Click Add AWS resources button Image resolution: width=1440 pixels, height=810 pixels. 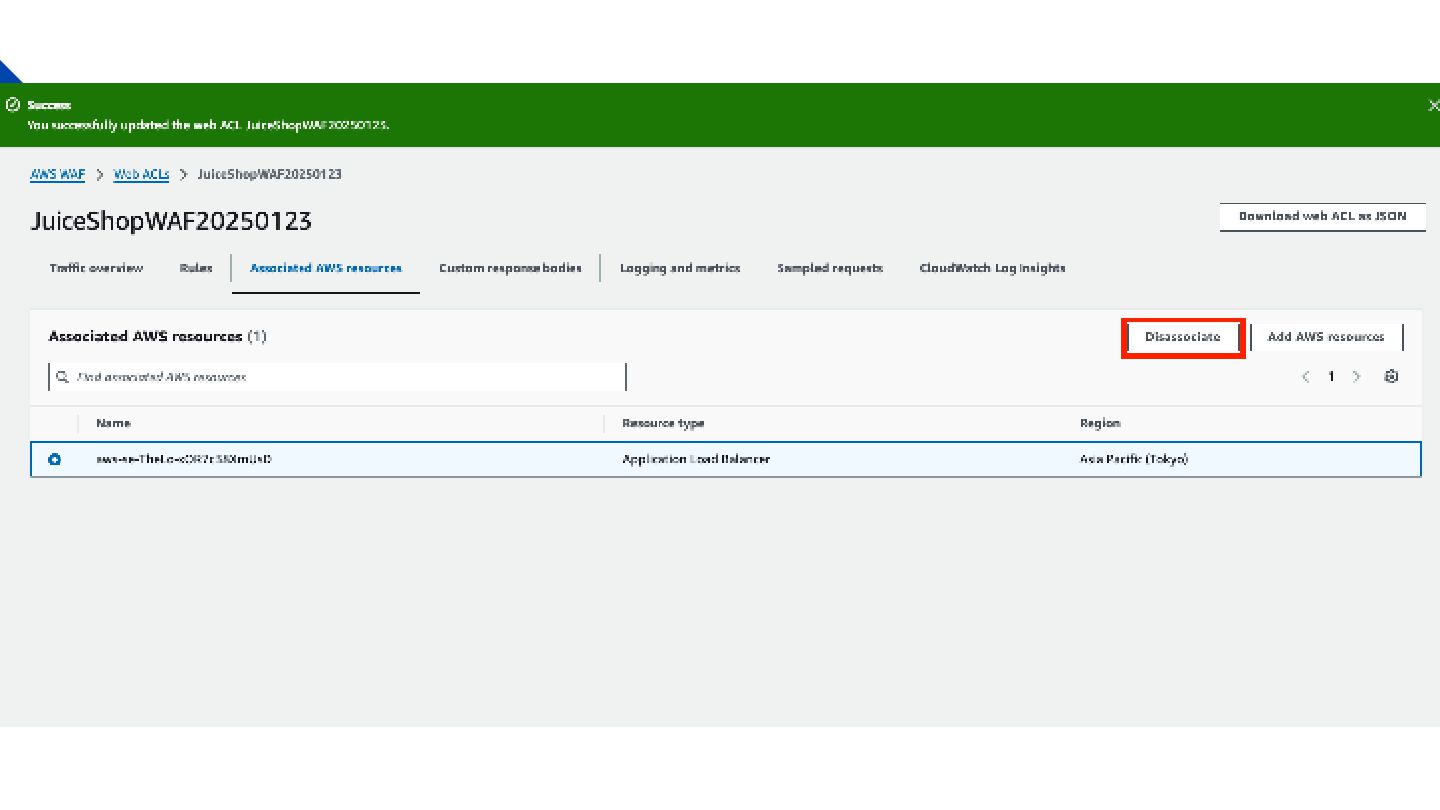[x=1326, y=337]
